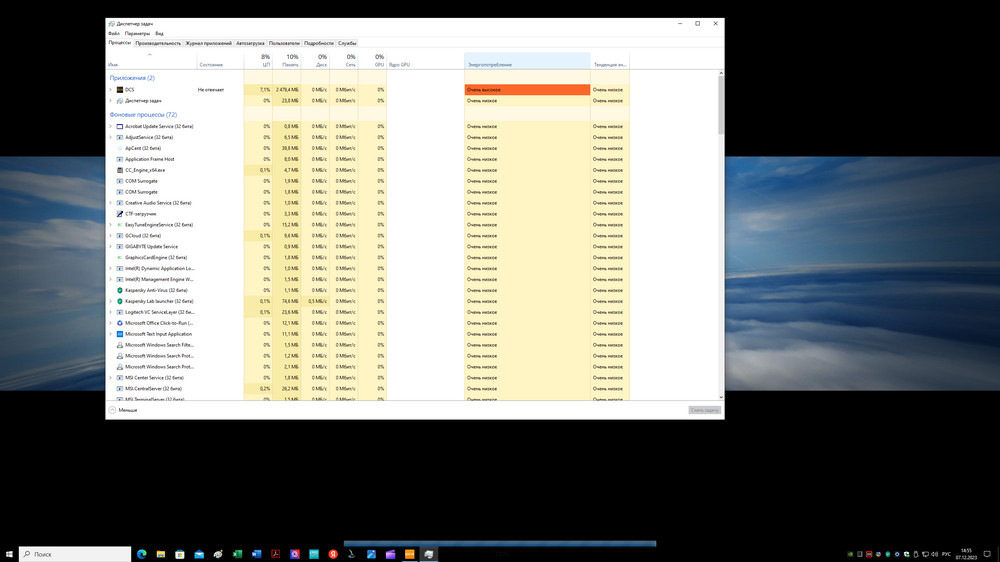The image size is (1000, 562).
Task: Click the Приложения (2) group header
Action: click(132, 78)
